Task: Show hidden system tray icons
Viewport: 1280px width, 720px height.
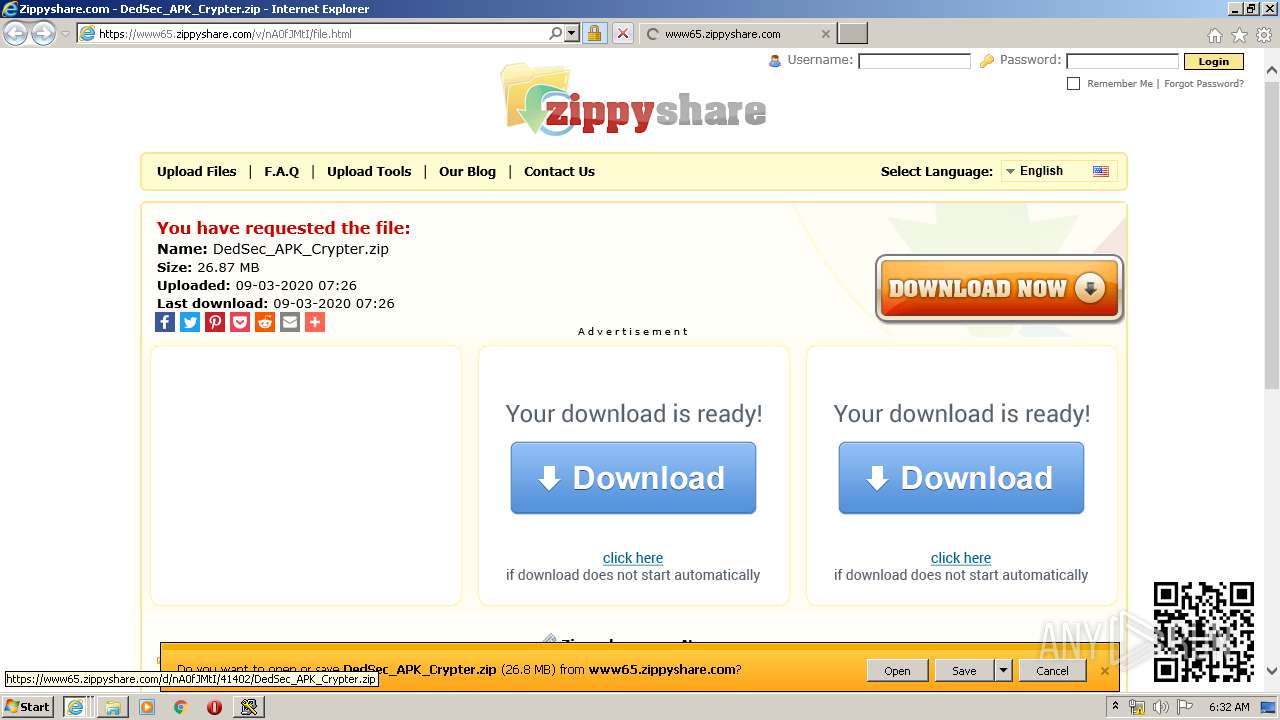Action: tap(1115, 707)
